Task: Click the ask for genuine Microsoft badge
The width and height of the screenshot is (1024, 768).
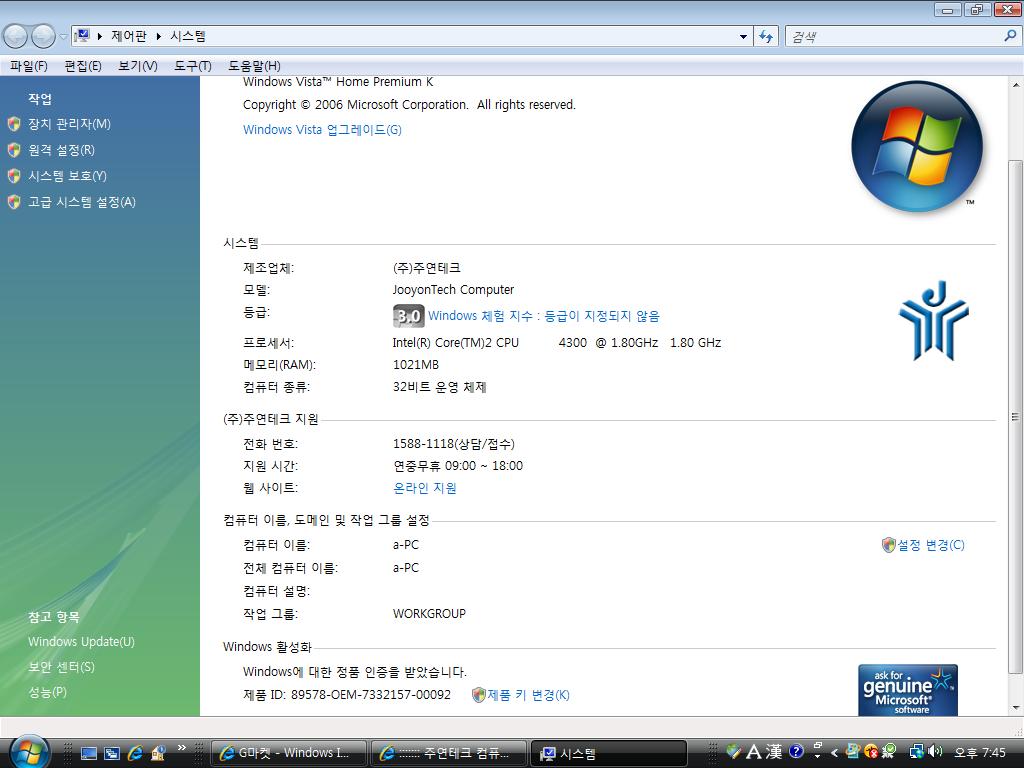Action: pyautogui.click(x=908, y=690)
